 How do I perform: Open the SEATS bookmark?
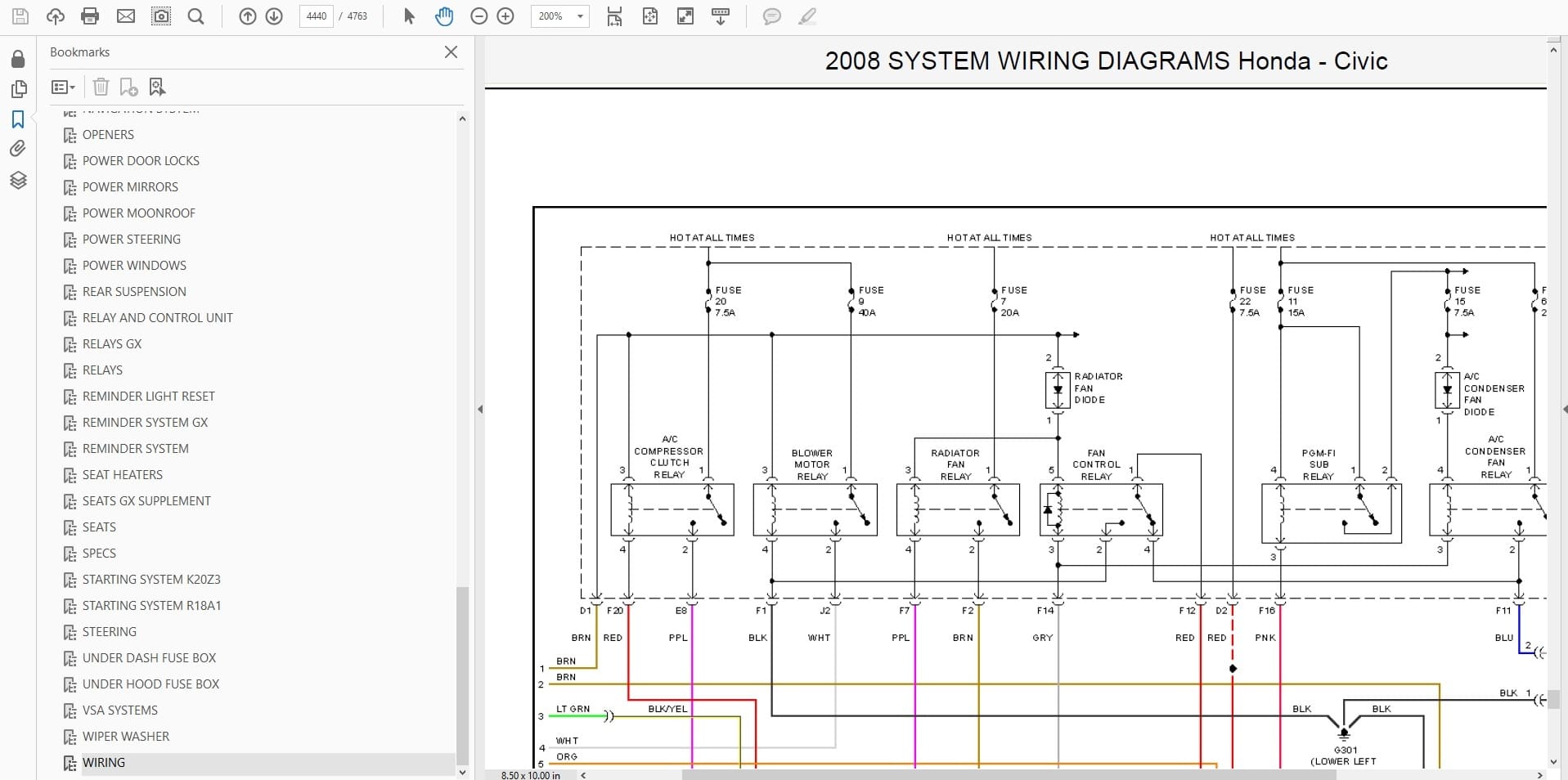99,527
